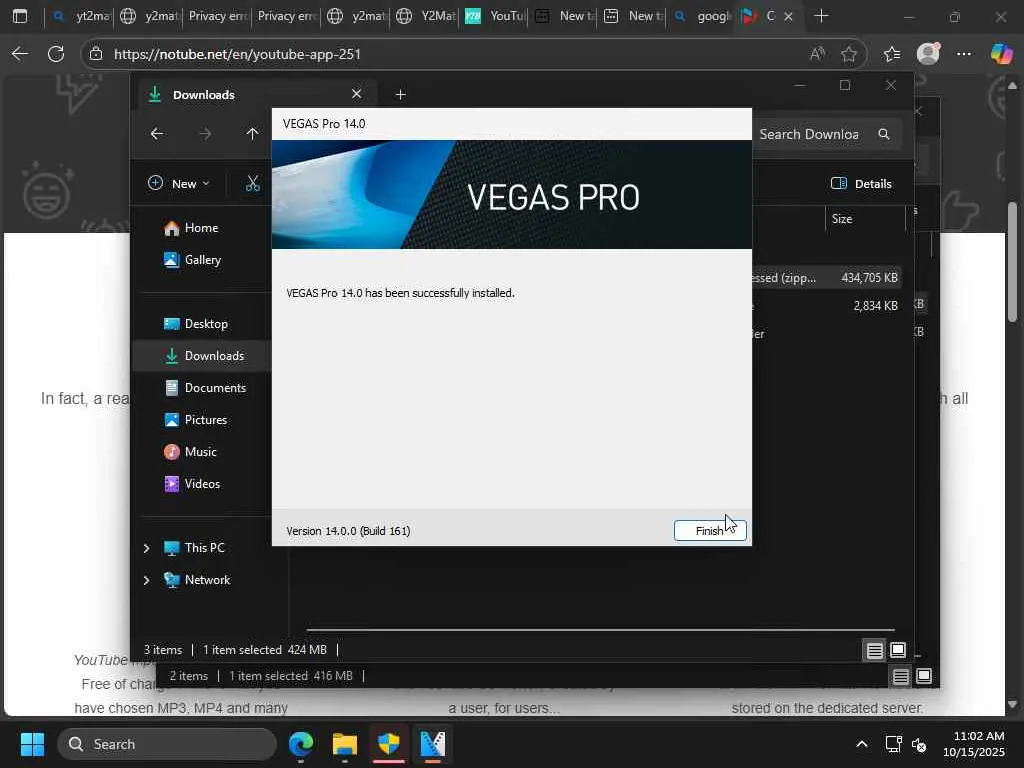Show hidden system tray icons

tap(862, 744)
